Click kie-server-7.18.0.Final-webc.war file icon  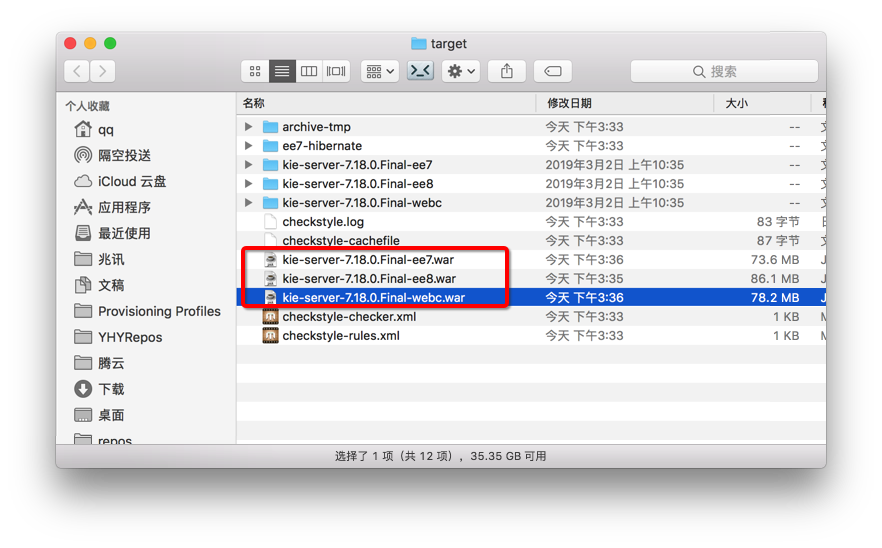tap(271, 298)
